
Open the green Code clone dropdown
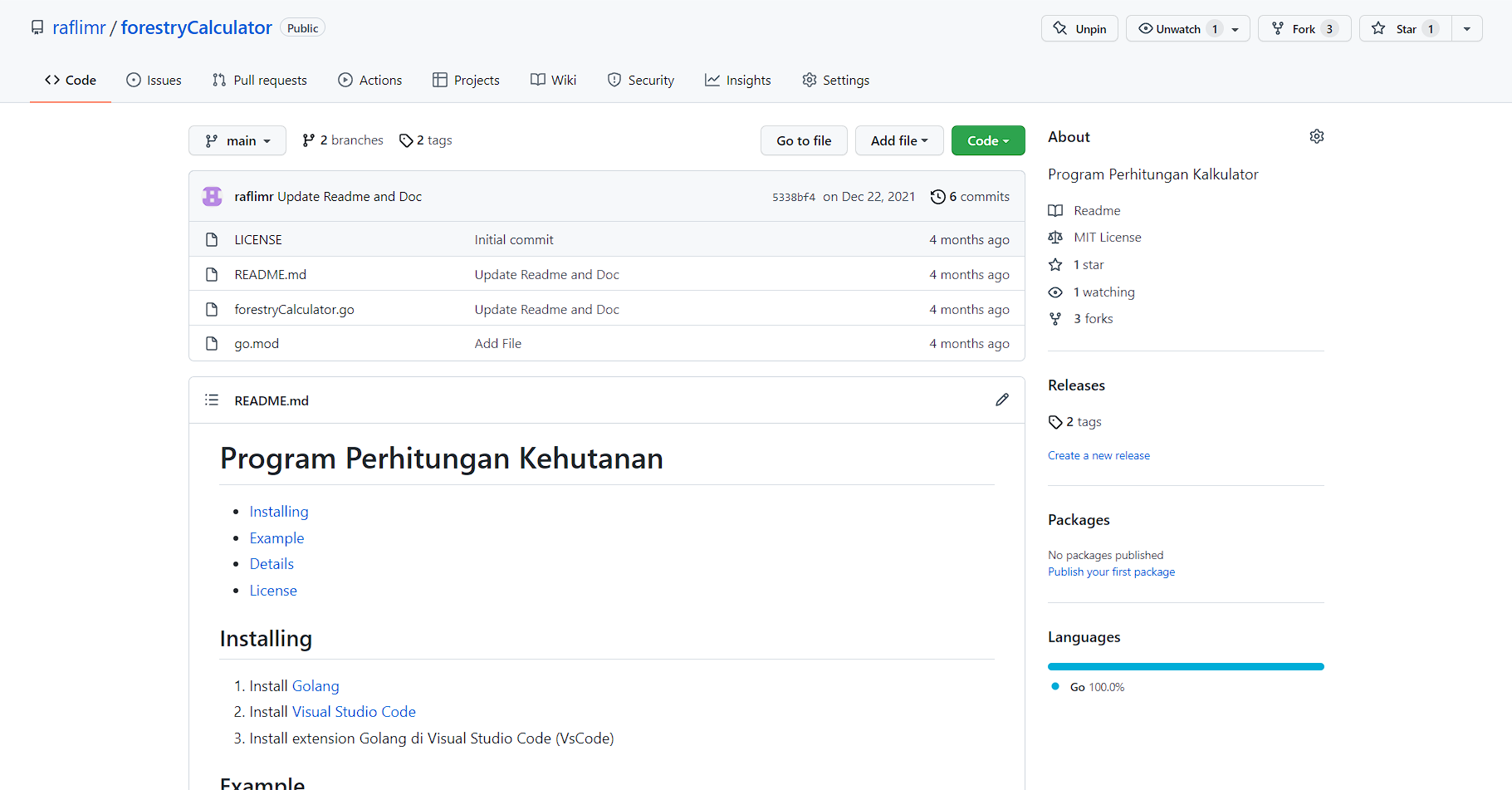pyautogui.click(x=988, y=140)
